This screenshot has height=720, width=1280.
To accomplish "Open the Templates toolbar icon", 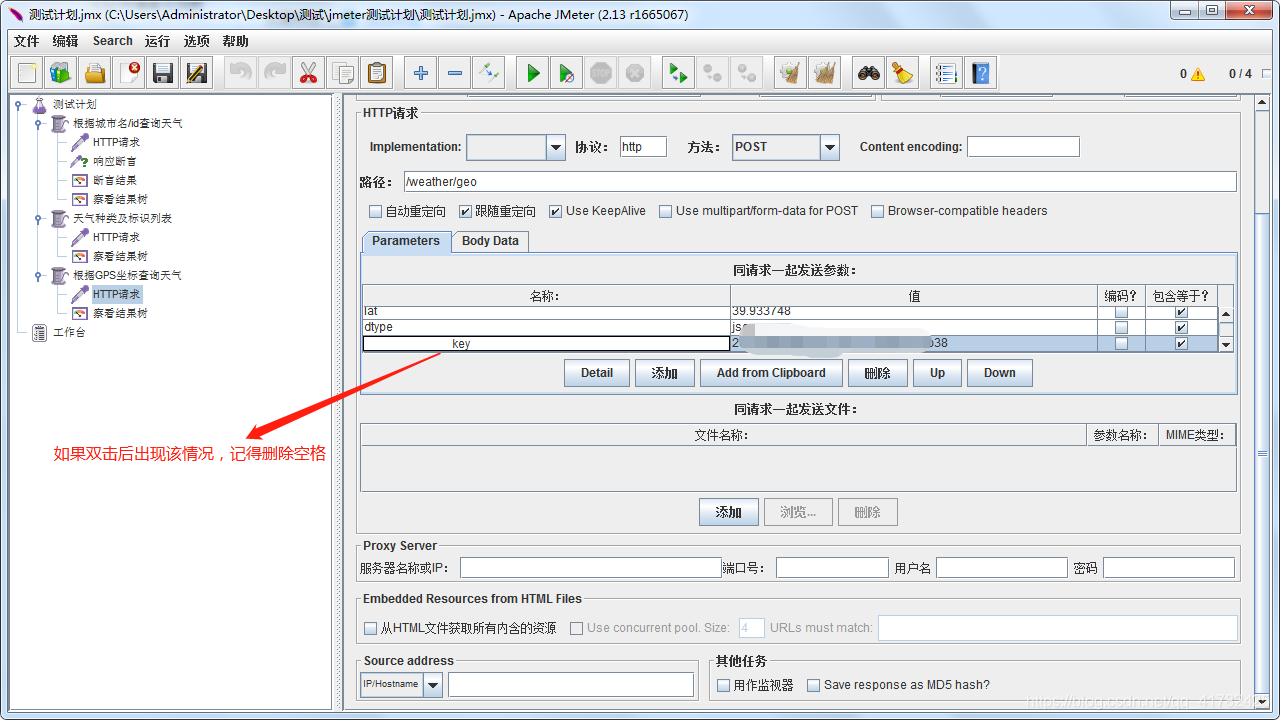I will (x=61, y=73).
